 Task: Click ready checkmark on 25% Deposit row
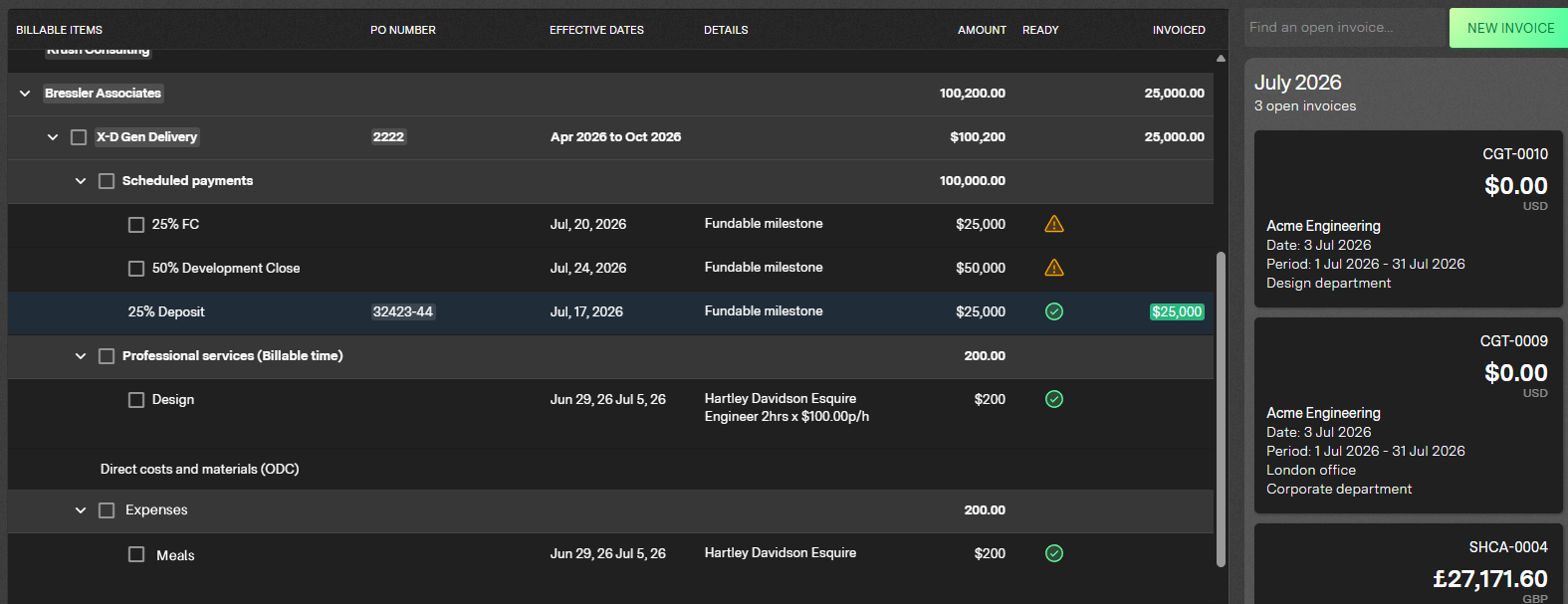(1054, 311)
